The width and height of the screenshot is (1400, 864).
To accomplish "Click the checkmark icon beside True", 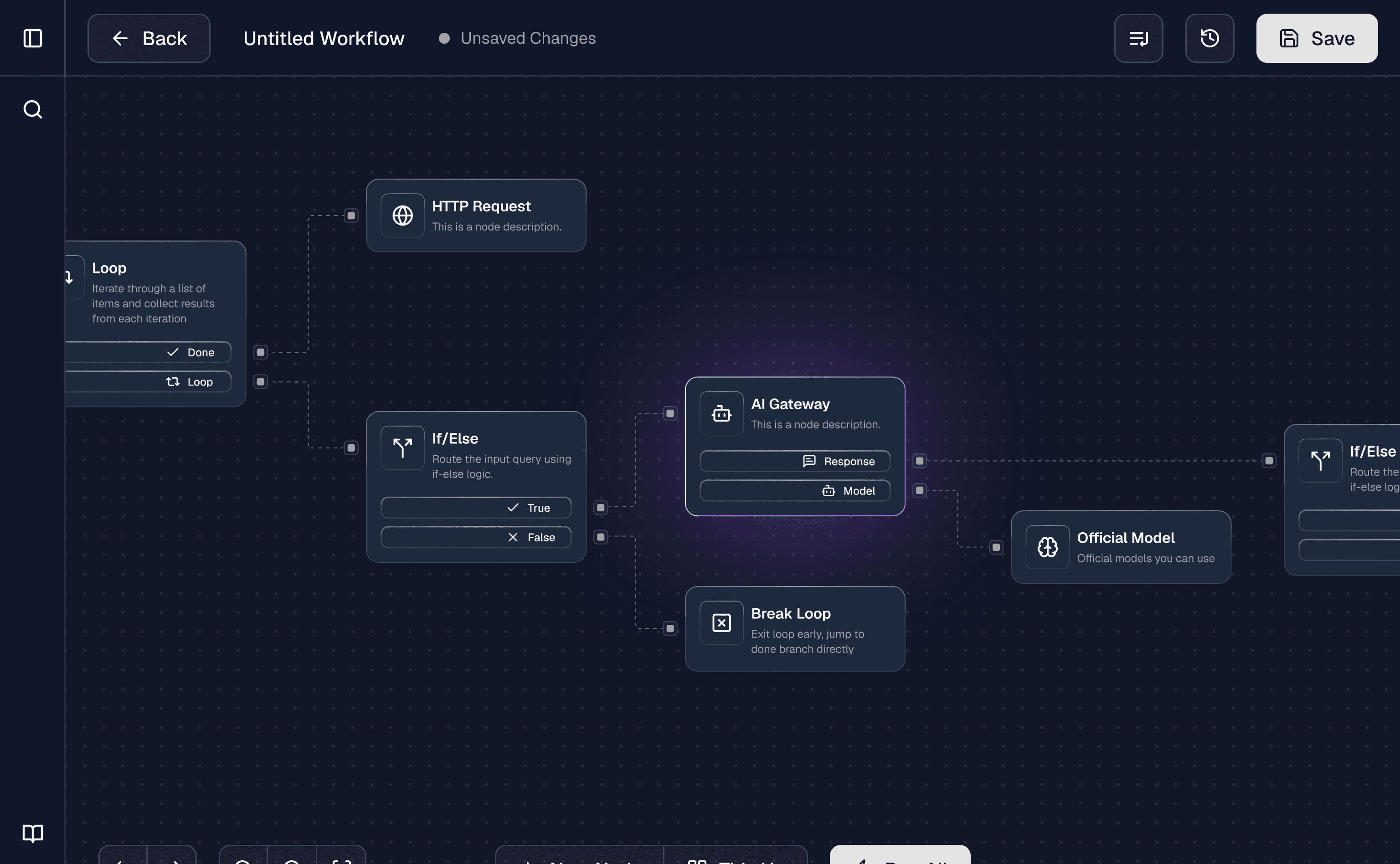I will click(513, 508).
